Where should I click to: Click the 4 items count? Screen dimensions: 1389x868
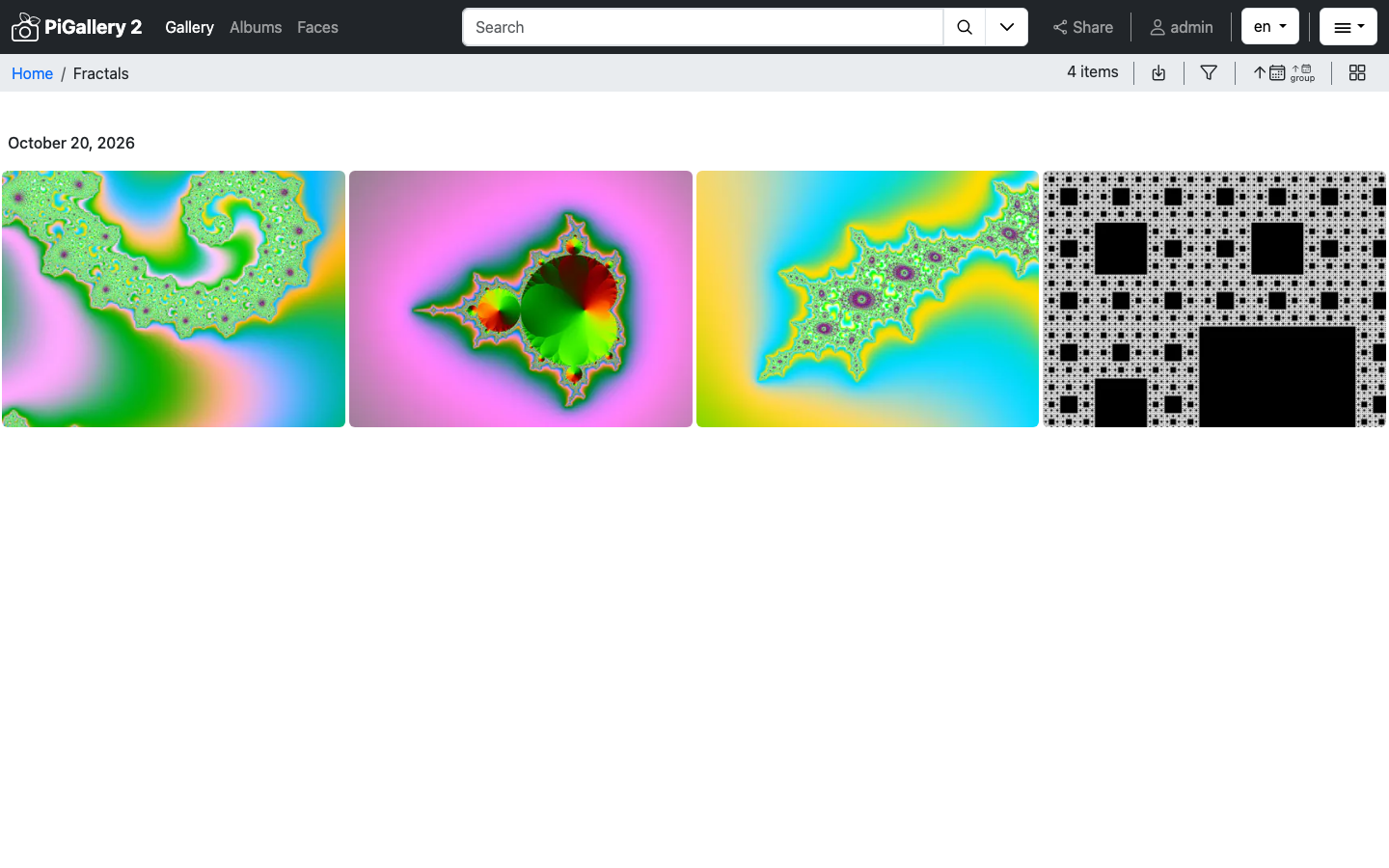(1093, 72)
